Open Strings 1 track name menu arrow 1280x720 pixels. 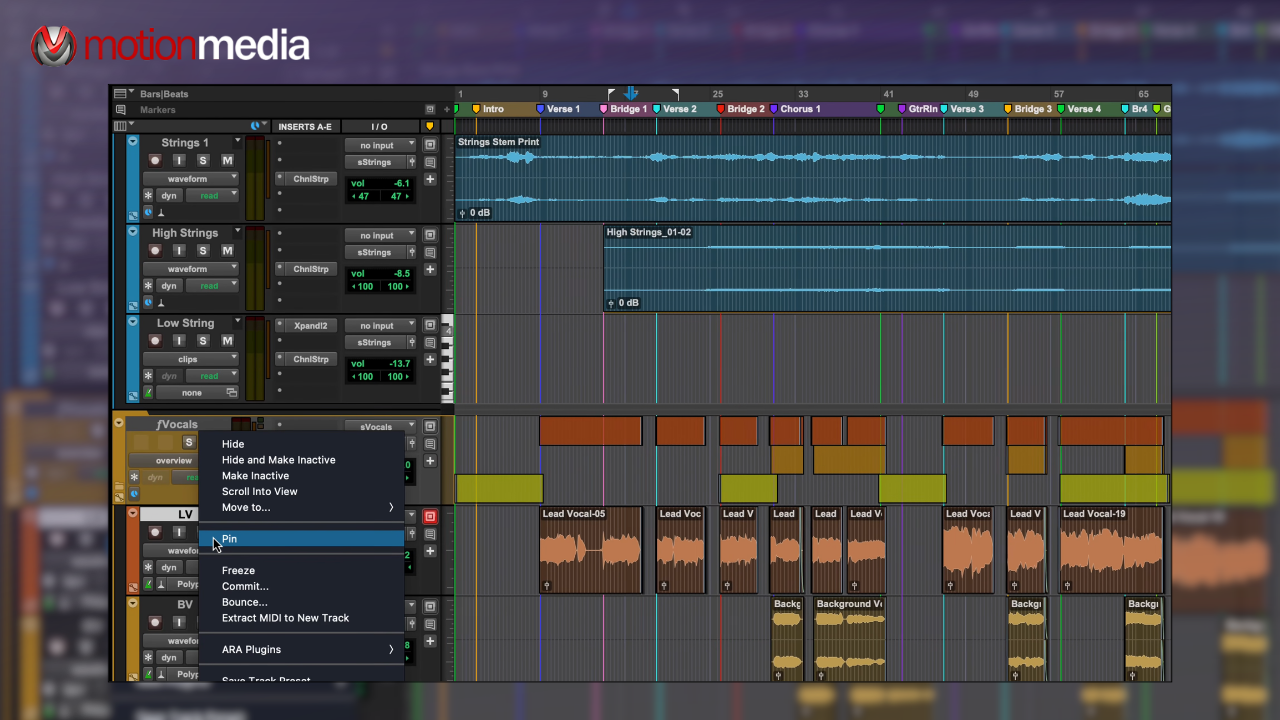click(x=237, y=142)
